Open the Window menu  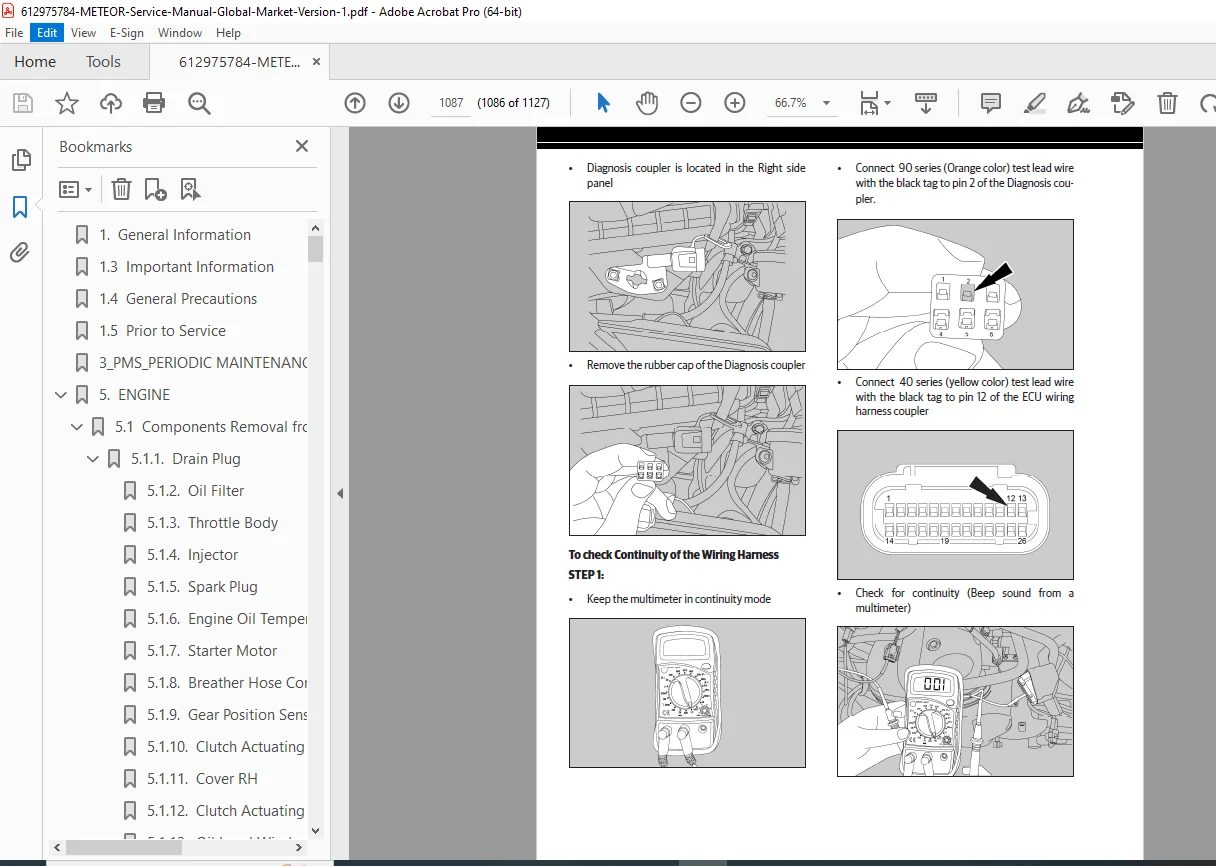click(x=180, y=33)
